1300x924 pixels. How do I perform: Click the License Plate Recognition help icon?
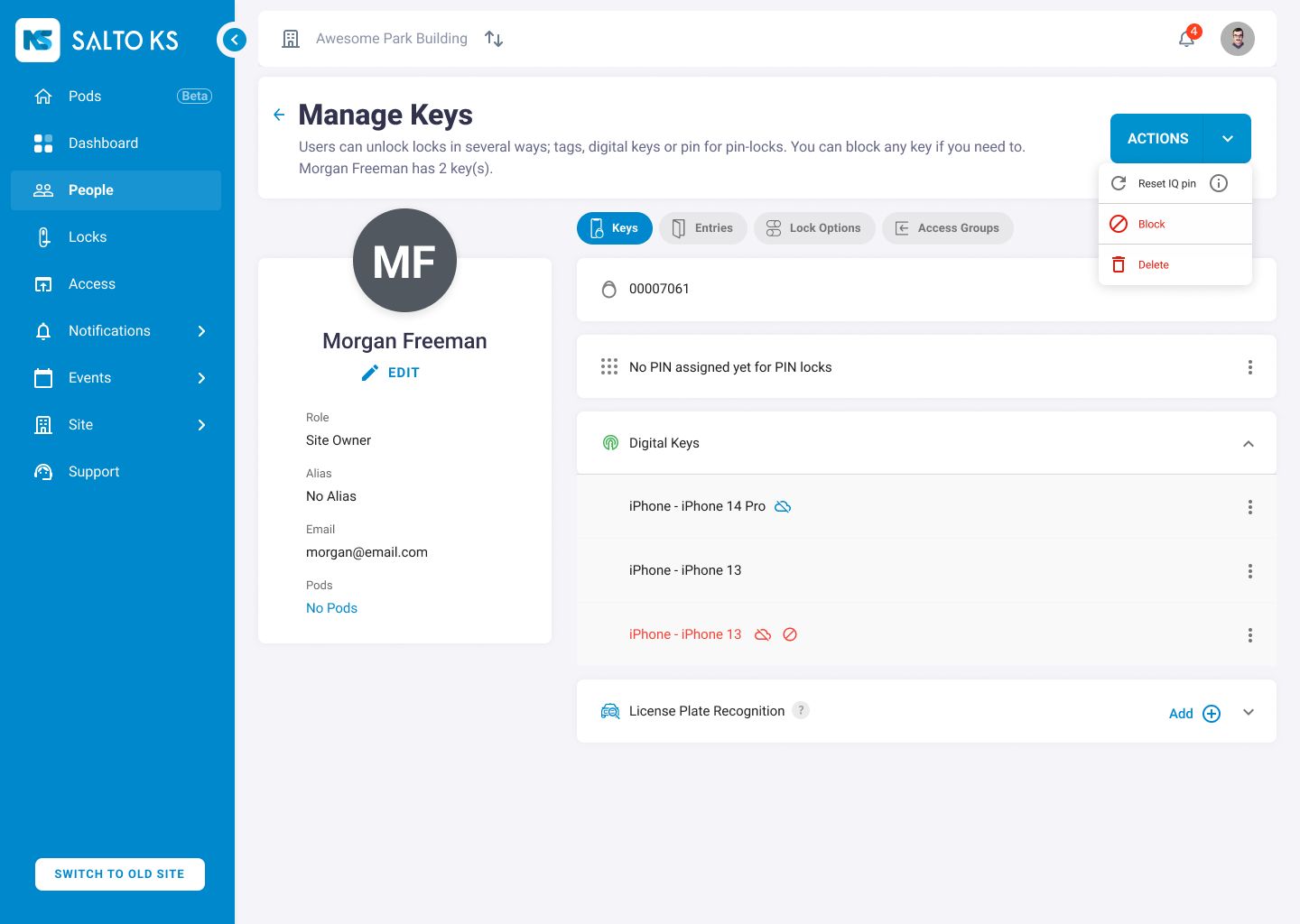[x=801, y=710]
